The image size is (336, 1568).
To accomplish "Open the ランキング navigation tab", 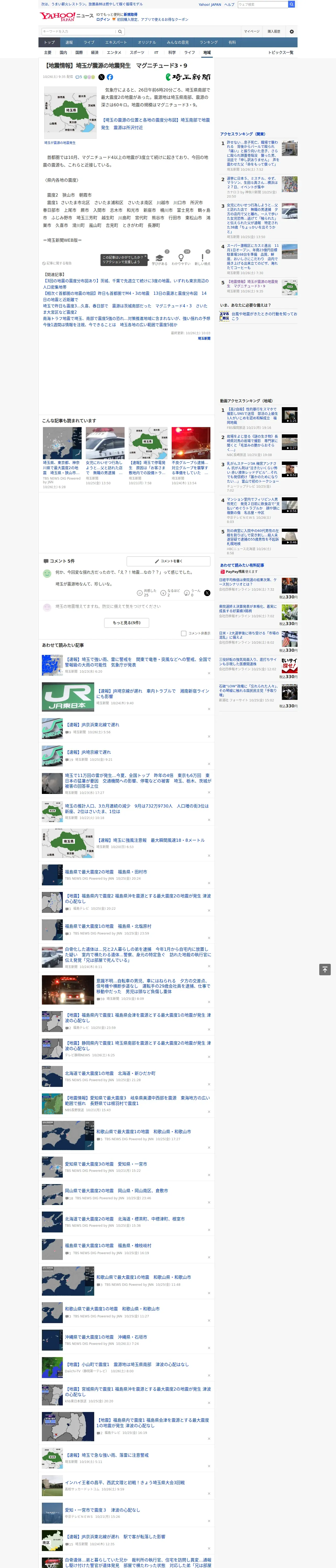I will [209, 43].
